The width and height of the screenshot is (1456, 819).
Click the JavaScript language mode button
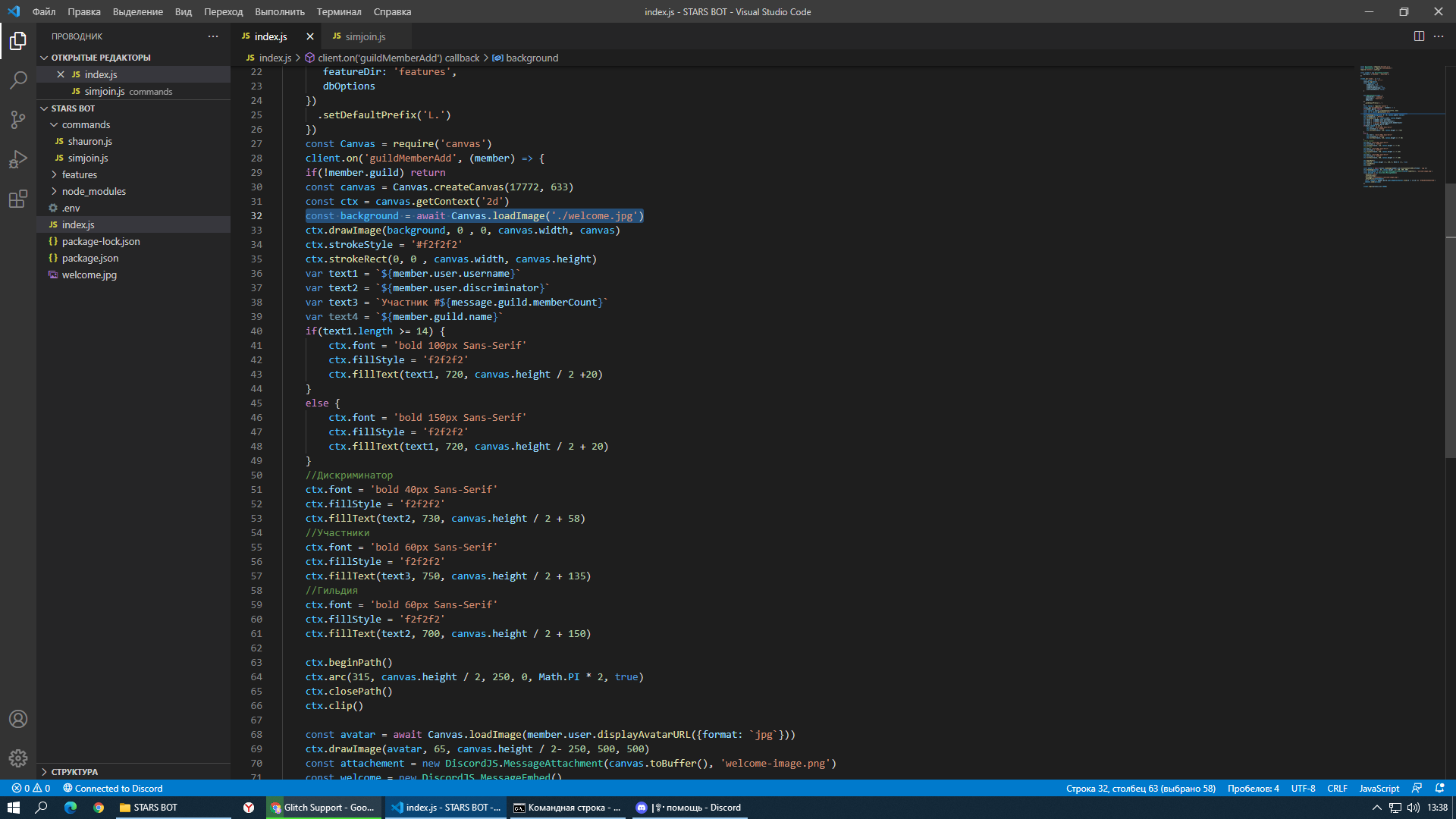pos(1379,788)
